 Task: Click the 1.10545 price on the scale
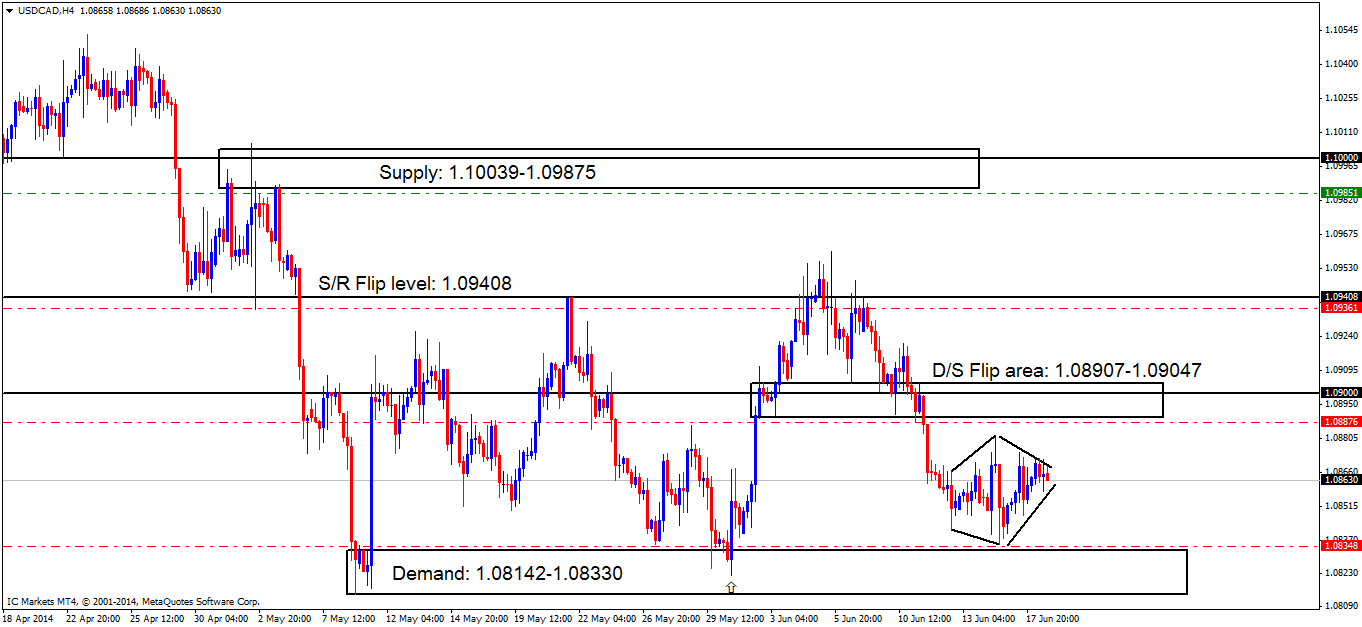click(1341, 30)
